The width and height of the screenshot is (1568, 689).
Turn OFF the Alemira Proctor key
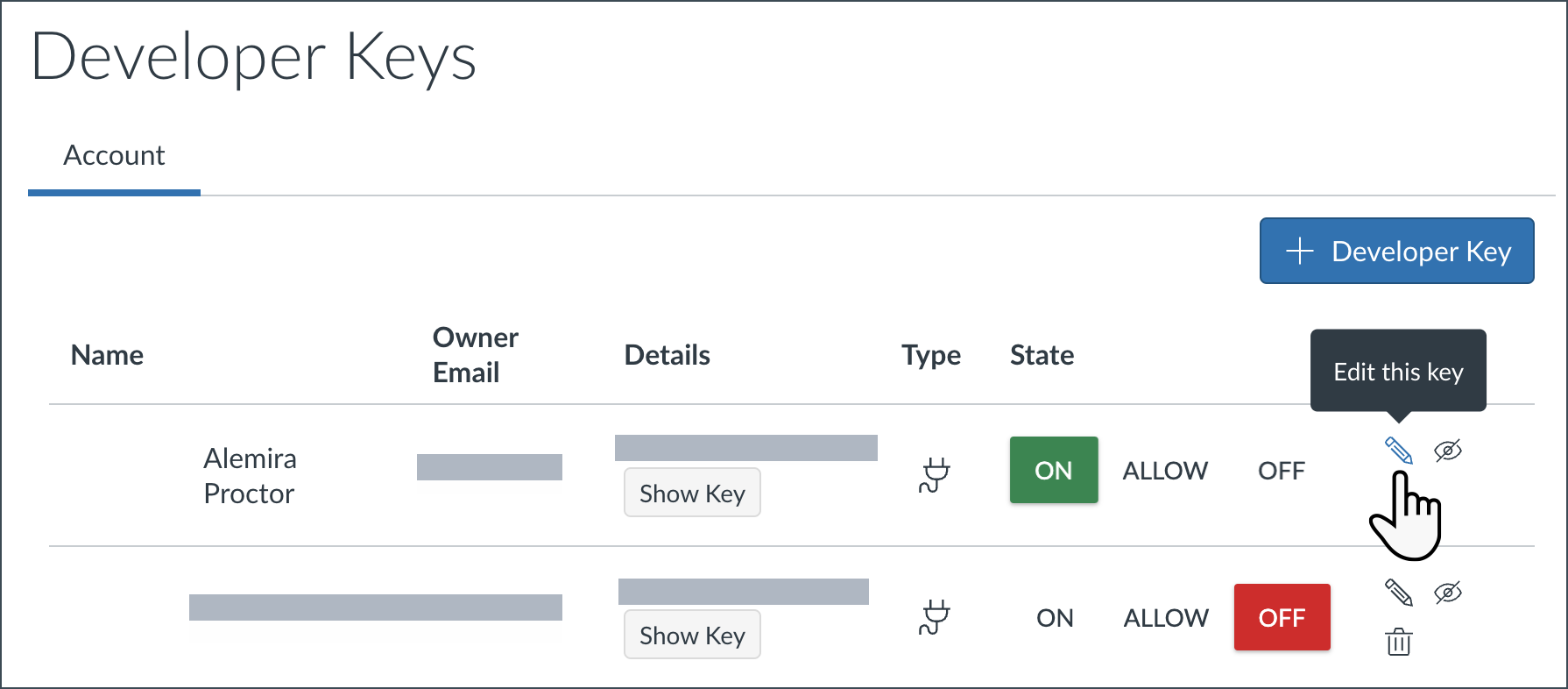pyautogui.click(x=1281, y=471)
